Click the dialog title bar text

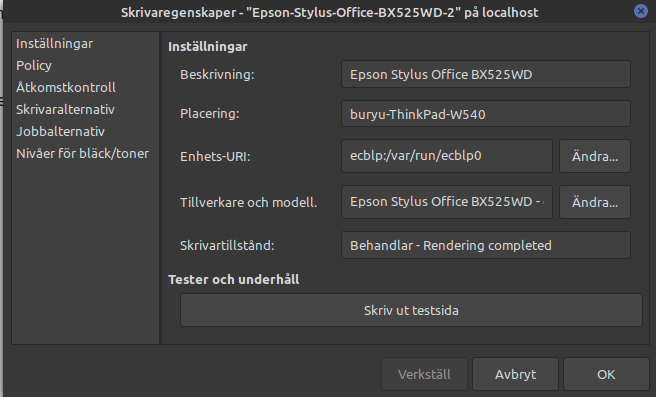[330, 13]
